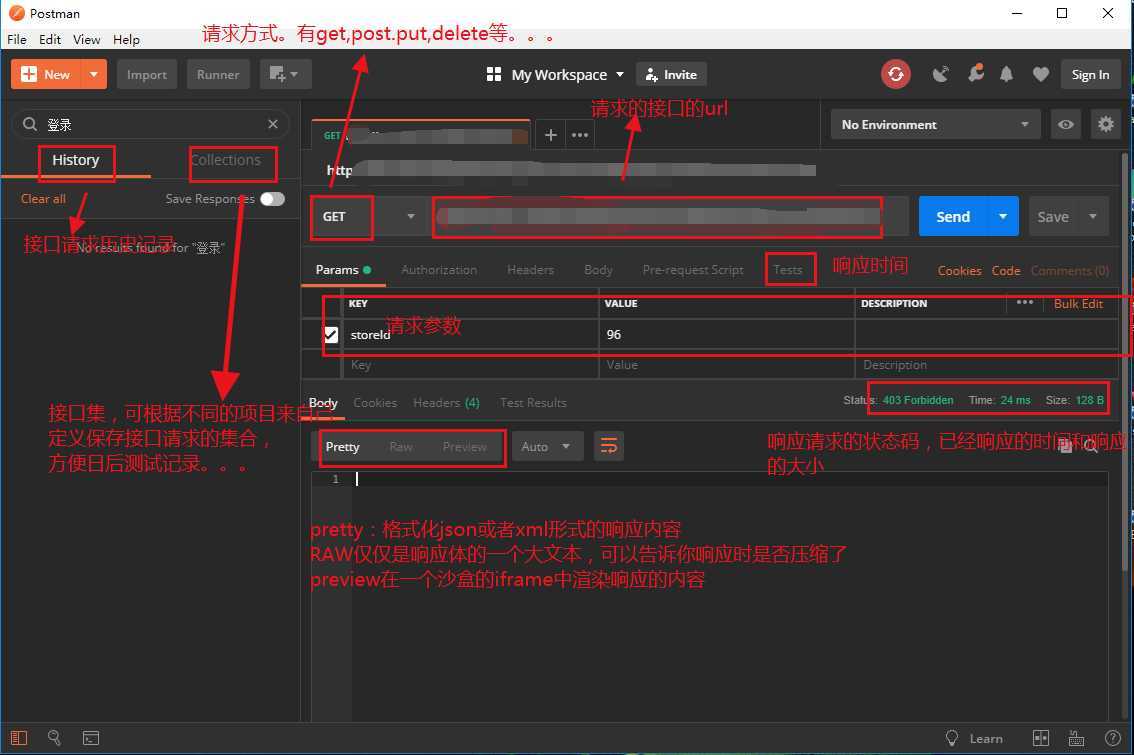Open the Send button dropdown arrow
Image resolution: width=1134 pixels, height=755 pixels.
click(x=1003, y=216)
